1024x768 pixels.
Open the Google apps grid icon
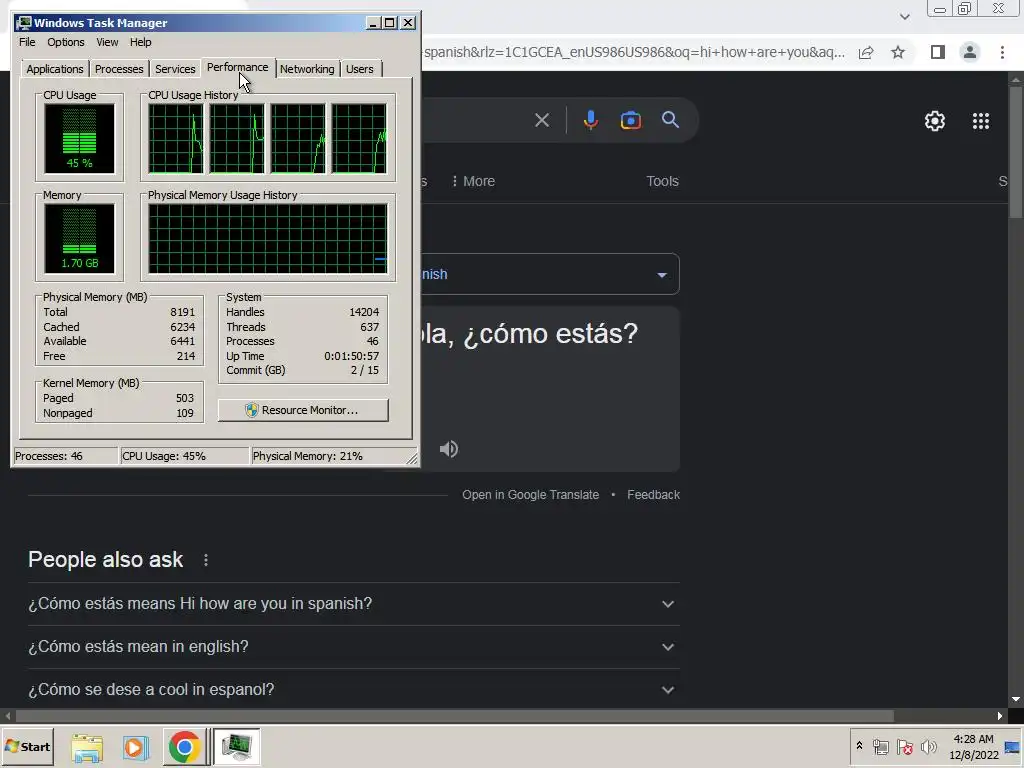tap(980, 121)
